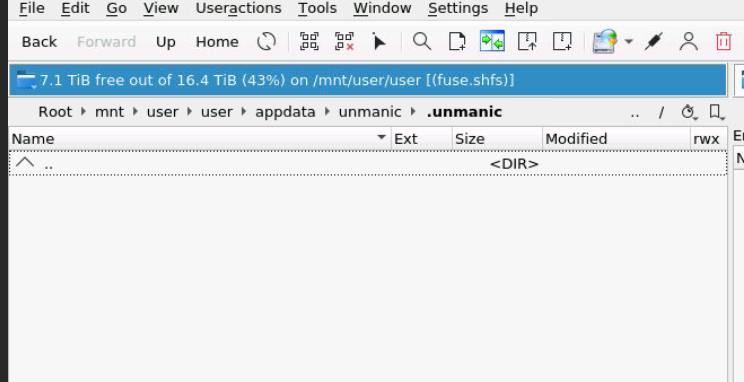The height and width of the screenshot is (382, 744).
Task: Open the media folder icon on blue bar
Action: 26,80
